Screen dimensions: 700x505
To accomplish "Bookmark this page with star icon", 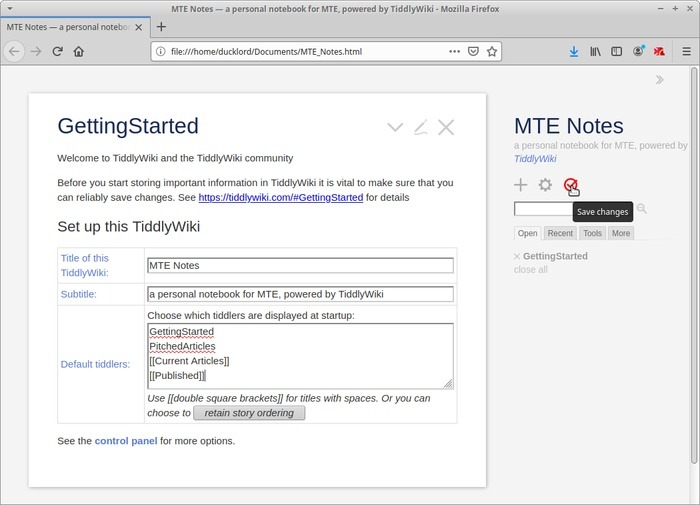I will (x=492, y=52).
